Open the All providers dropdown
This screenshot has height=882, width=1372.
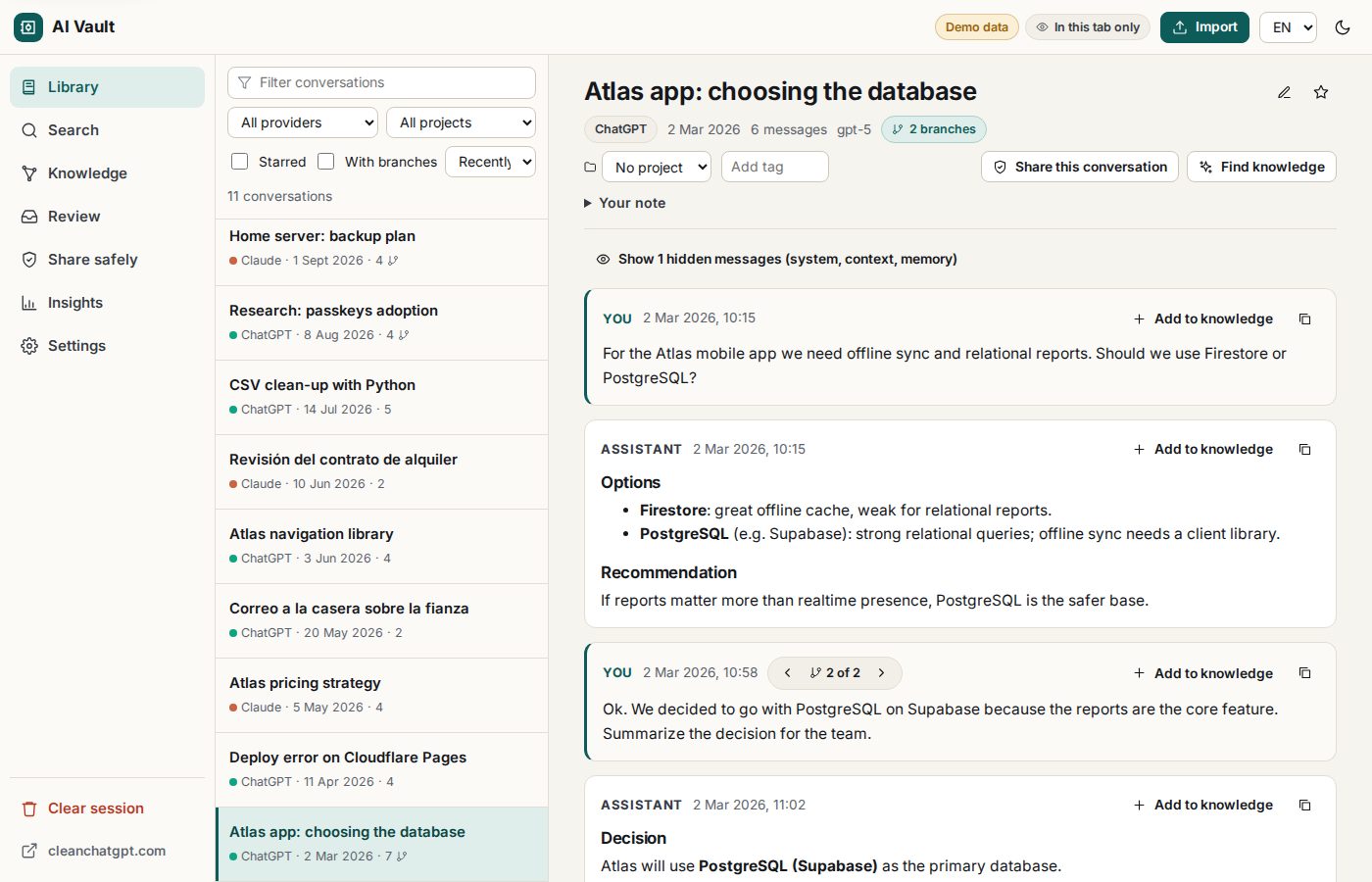pyautogui.click(x=303, y=122)
